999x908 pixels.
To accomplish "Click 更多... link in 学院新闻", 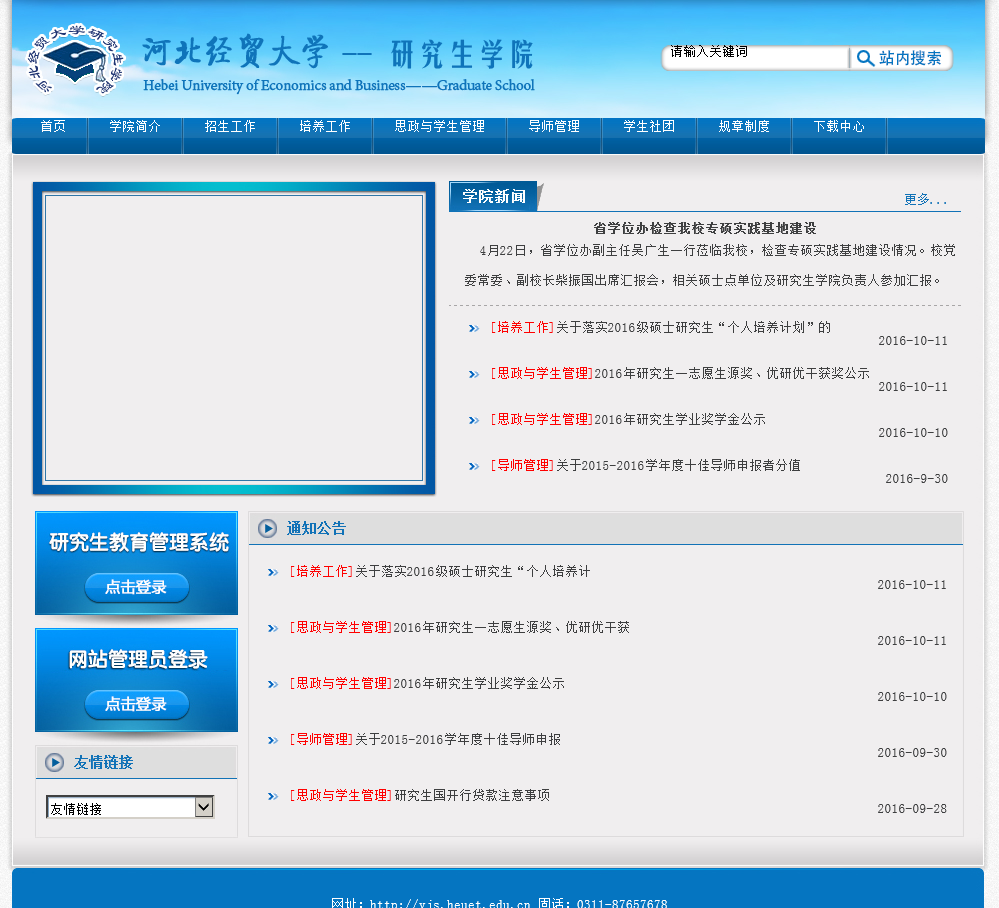I will [925, 199].
